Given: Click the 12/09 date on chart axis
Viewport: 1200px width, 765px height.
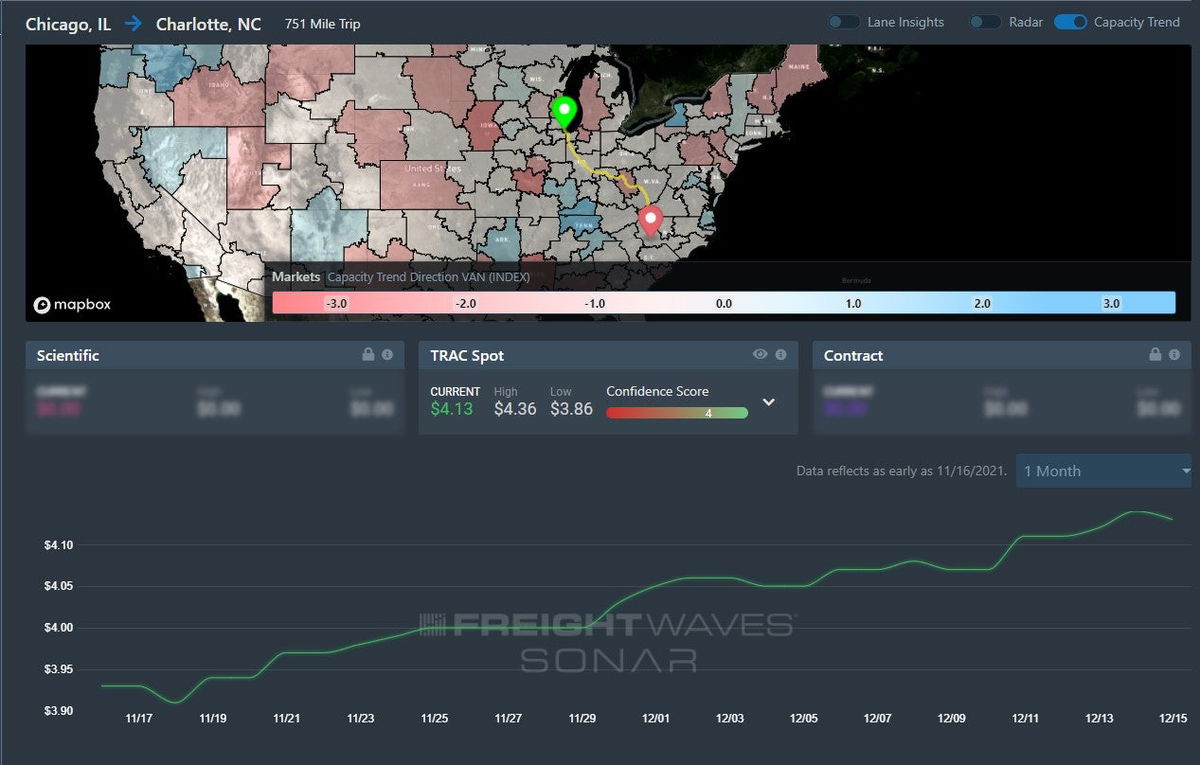Looking at the screenshot, I should tap(951, 718).
